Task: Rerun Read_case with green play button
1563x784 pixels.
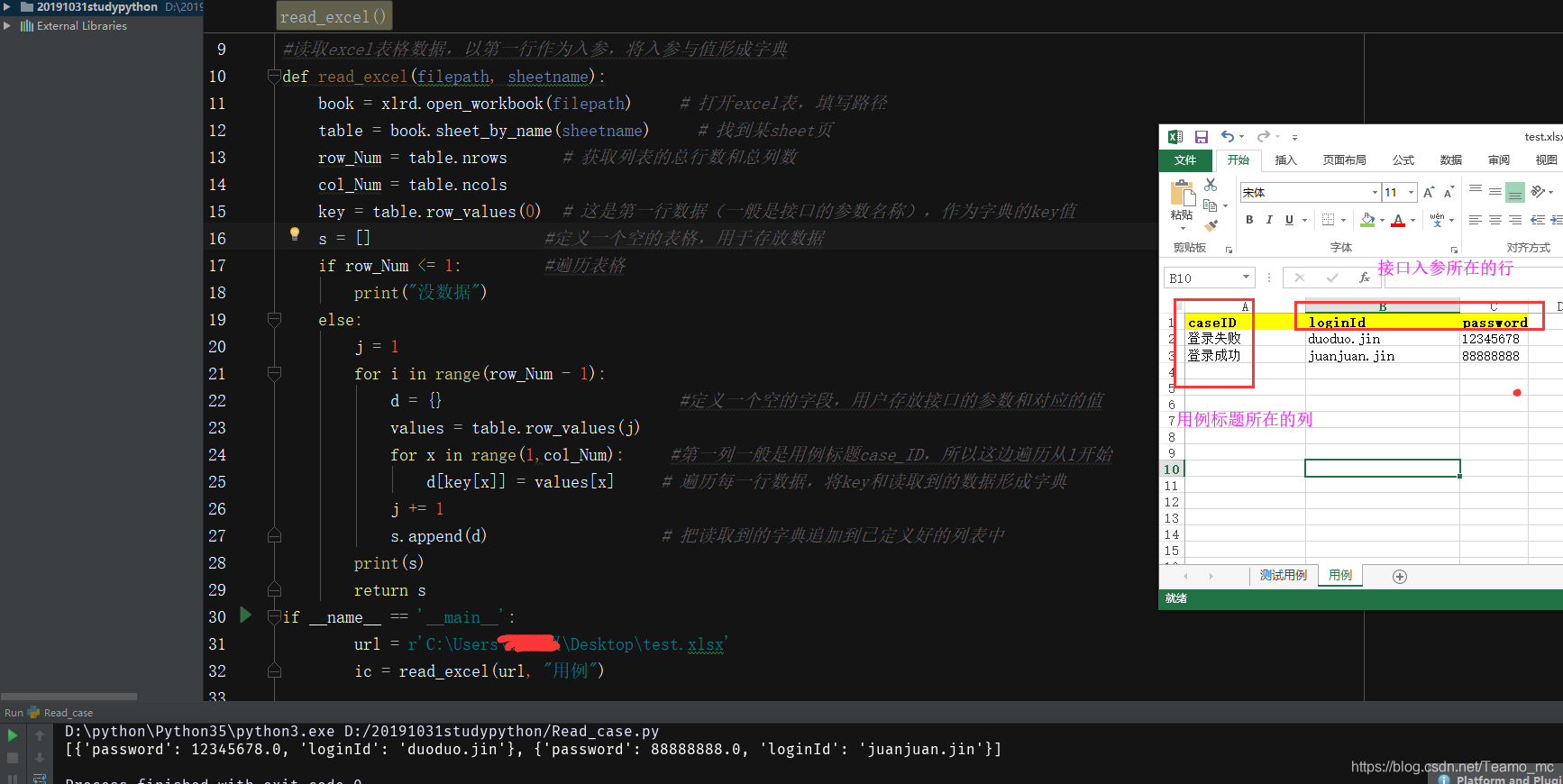Action: [13, 735]
